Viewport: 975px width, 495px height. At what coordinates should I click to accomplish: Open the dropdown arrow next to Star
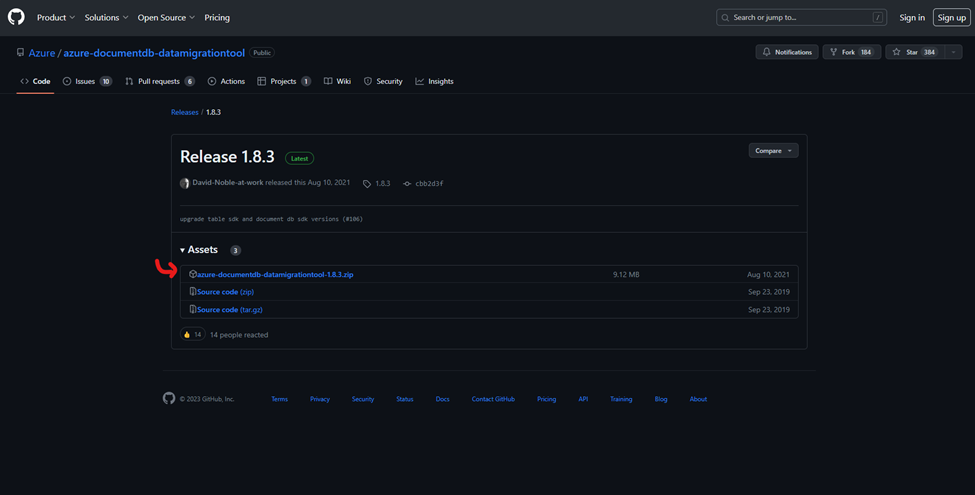click(x=953, y=52)
